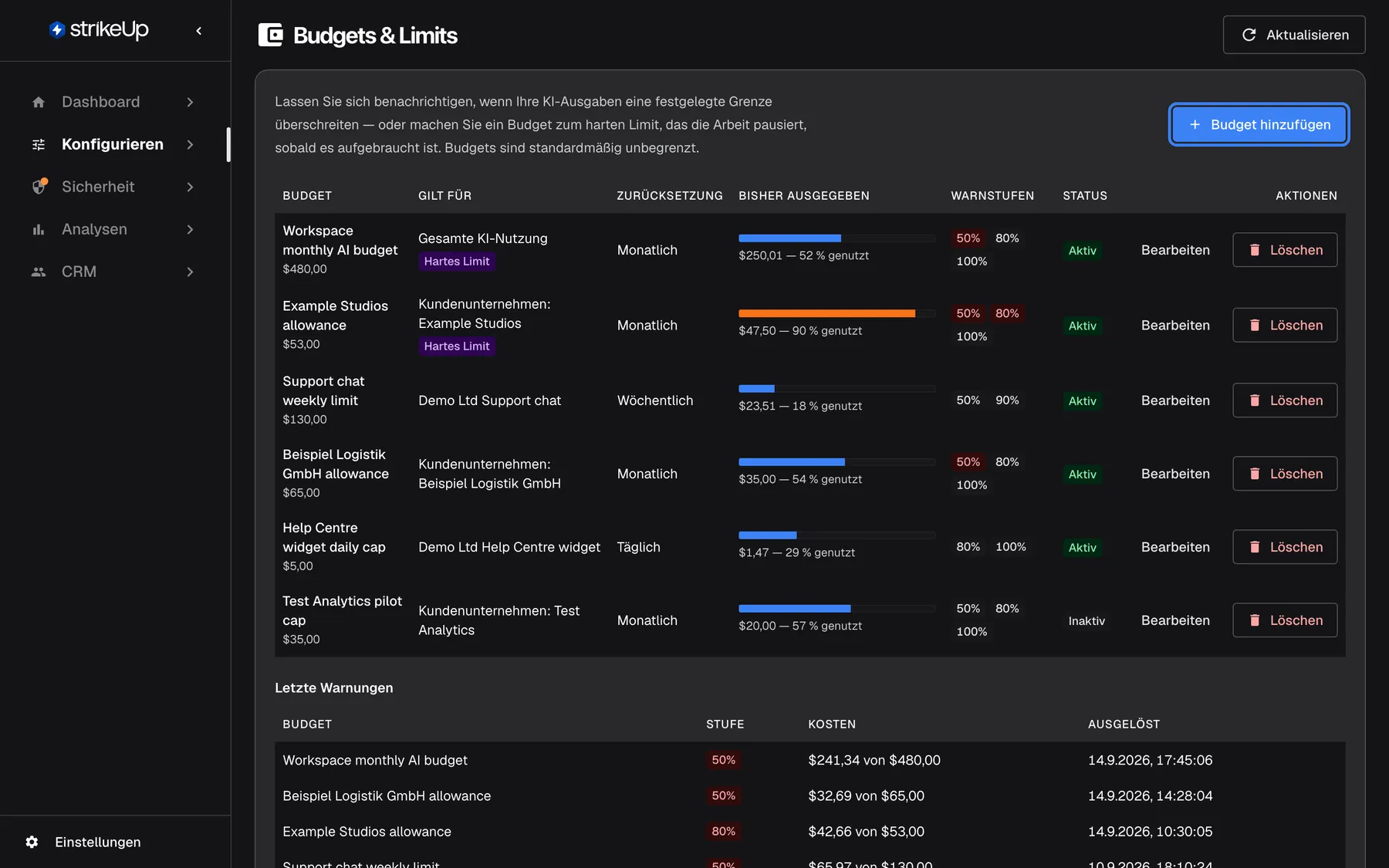
Task: Click the orange Example Studios progress bar
Action: coord(836,313)
